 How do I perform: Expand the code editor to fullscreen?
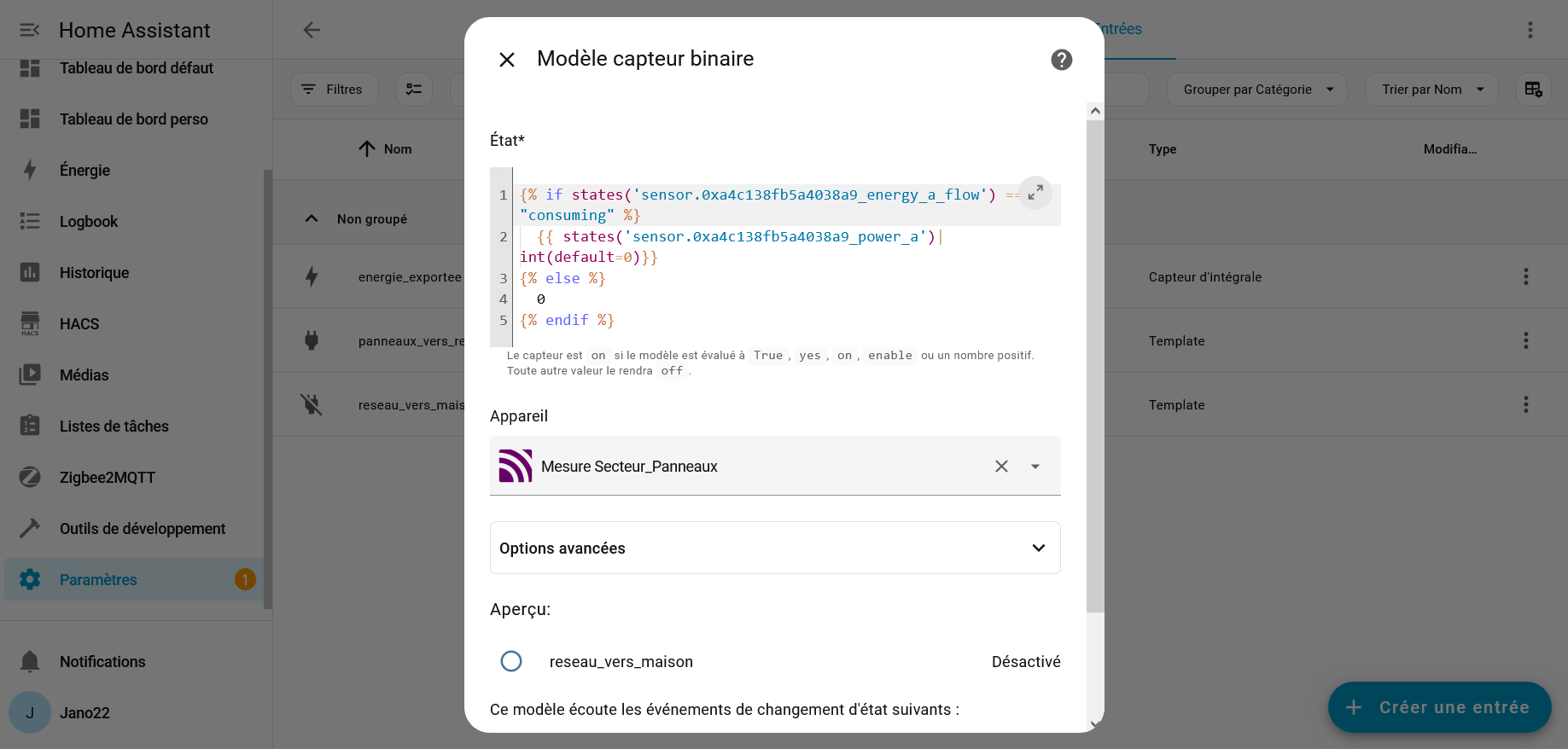[1035, 193]
